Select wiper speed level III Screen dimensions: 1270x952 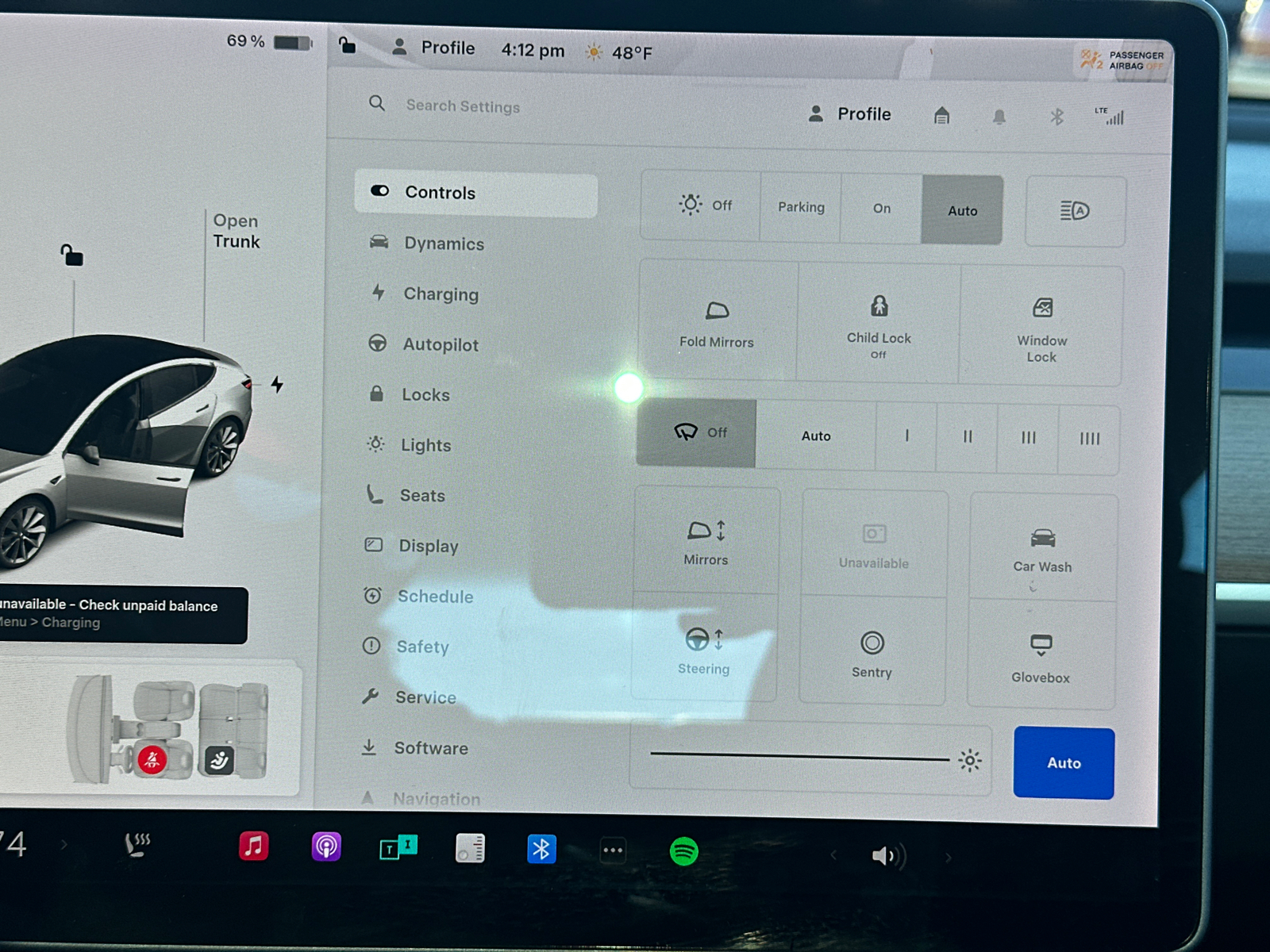coord(1028,436)
